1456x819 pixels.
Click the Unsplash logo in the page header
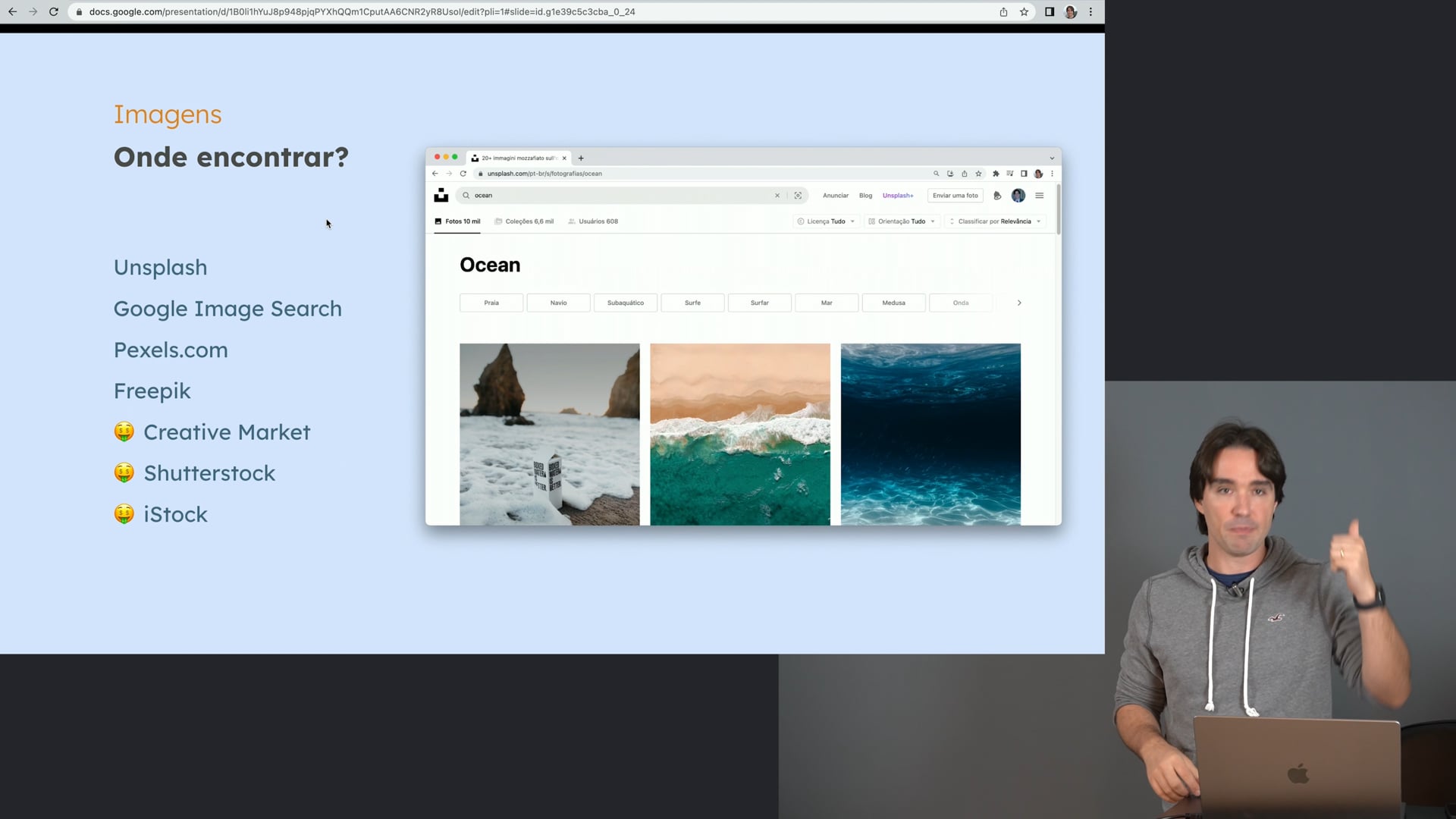point(441,196)
